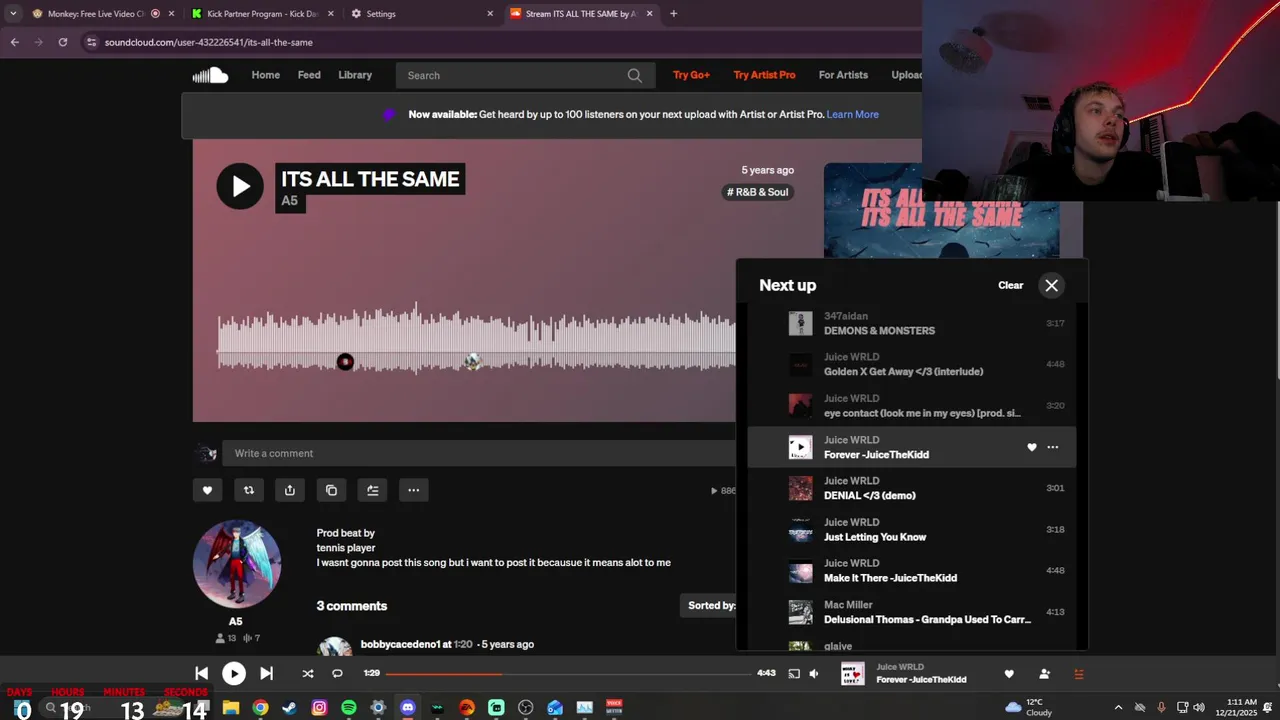Skip to previous track in player bar
Viewport: 1280px width, 720px height.
tap(201, 674)
